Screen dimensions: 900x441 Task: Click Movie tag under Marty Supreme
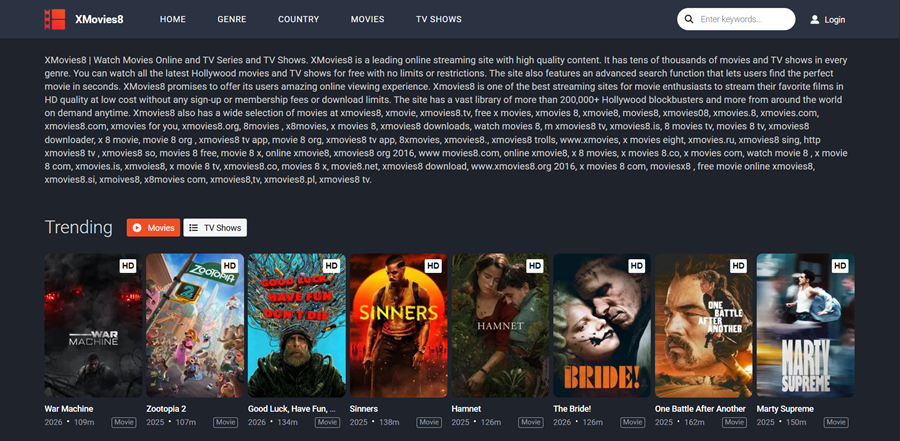coord(836,423)
